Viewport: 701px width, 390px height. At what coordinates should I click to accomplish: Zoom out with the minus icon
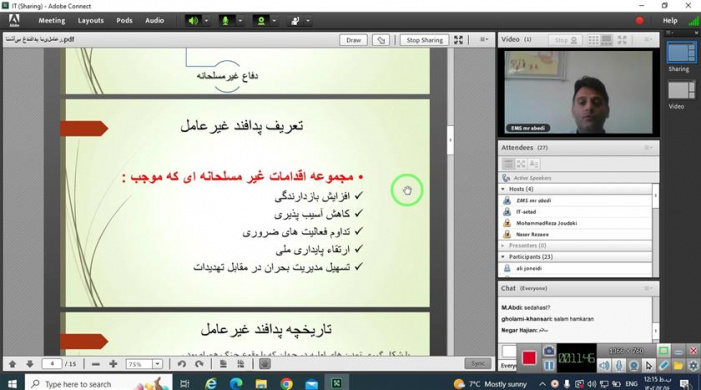click(x=96, y=364)
